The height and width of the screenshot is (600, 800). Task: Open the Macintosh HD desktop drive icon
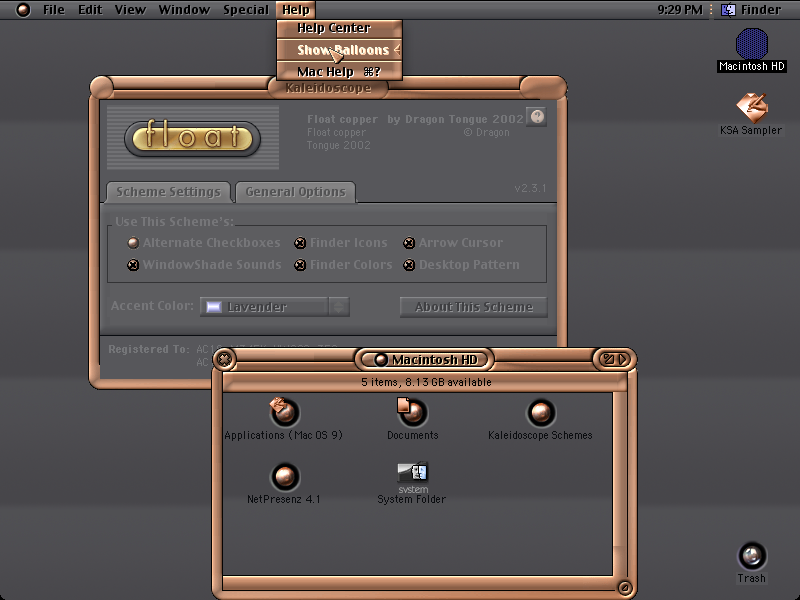click(752, 43)
